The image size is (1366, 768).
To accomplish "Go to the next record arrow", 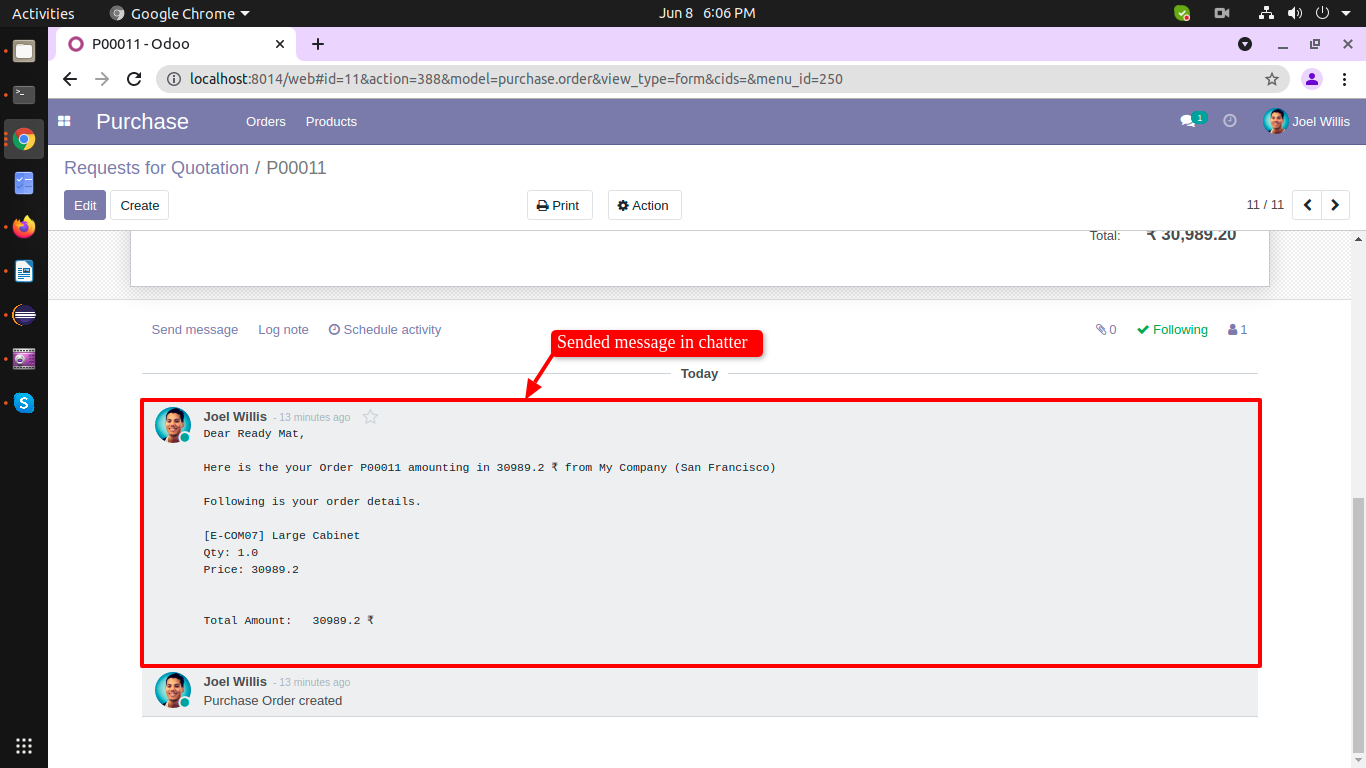I will 1336,205.
